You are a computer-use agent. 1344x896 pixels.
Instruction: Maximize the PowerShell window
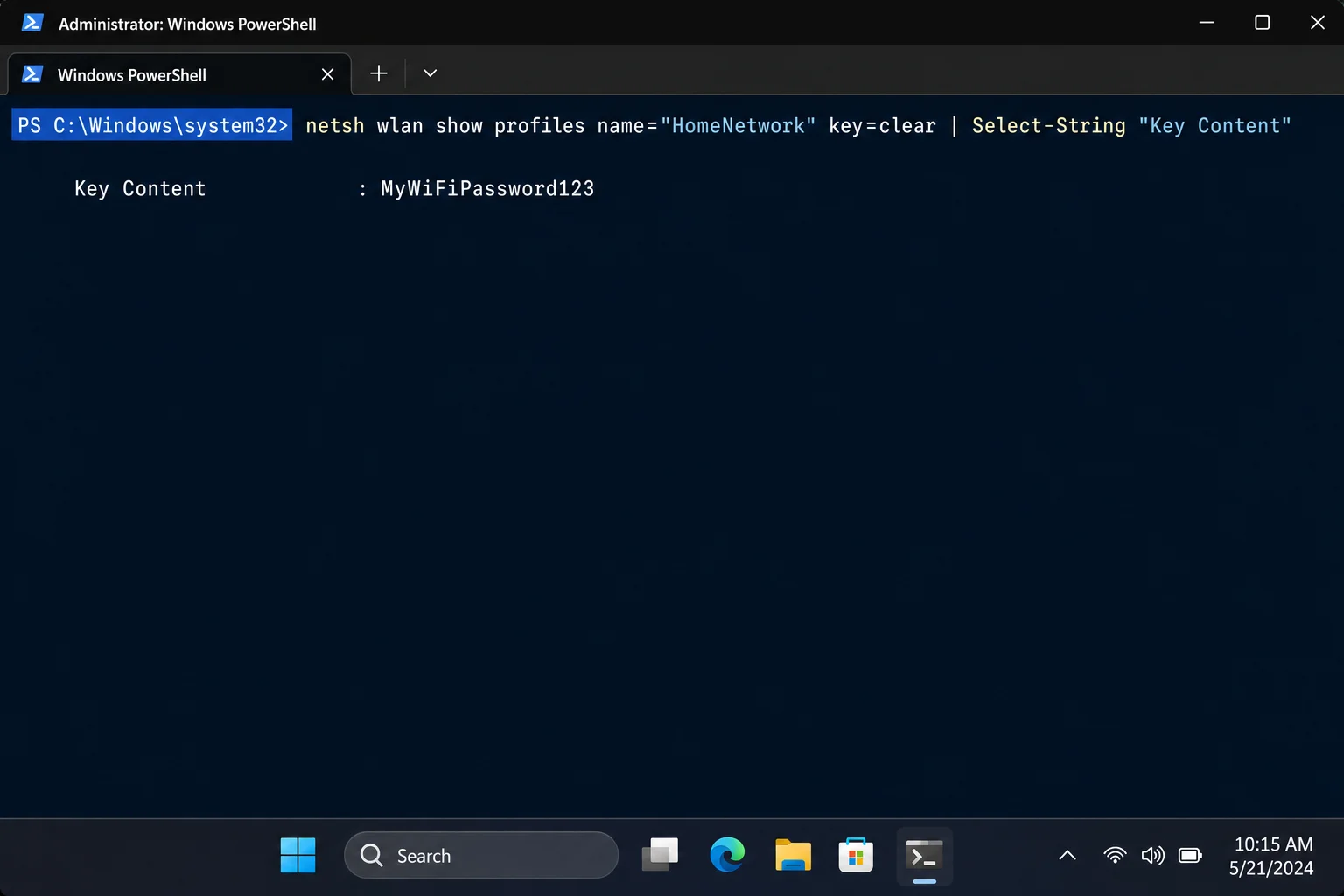click(x=1262, y=23)
